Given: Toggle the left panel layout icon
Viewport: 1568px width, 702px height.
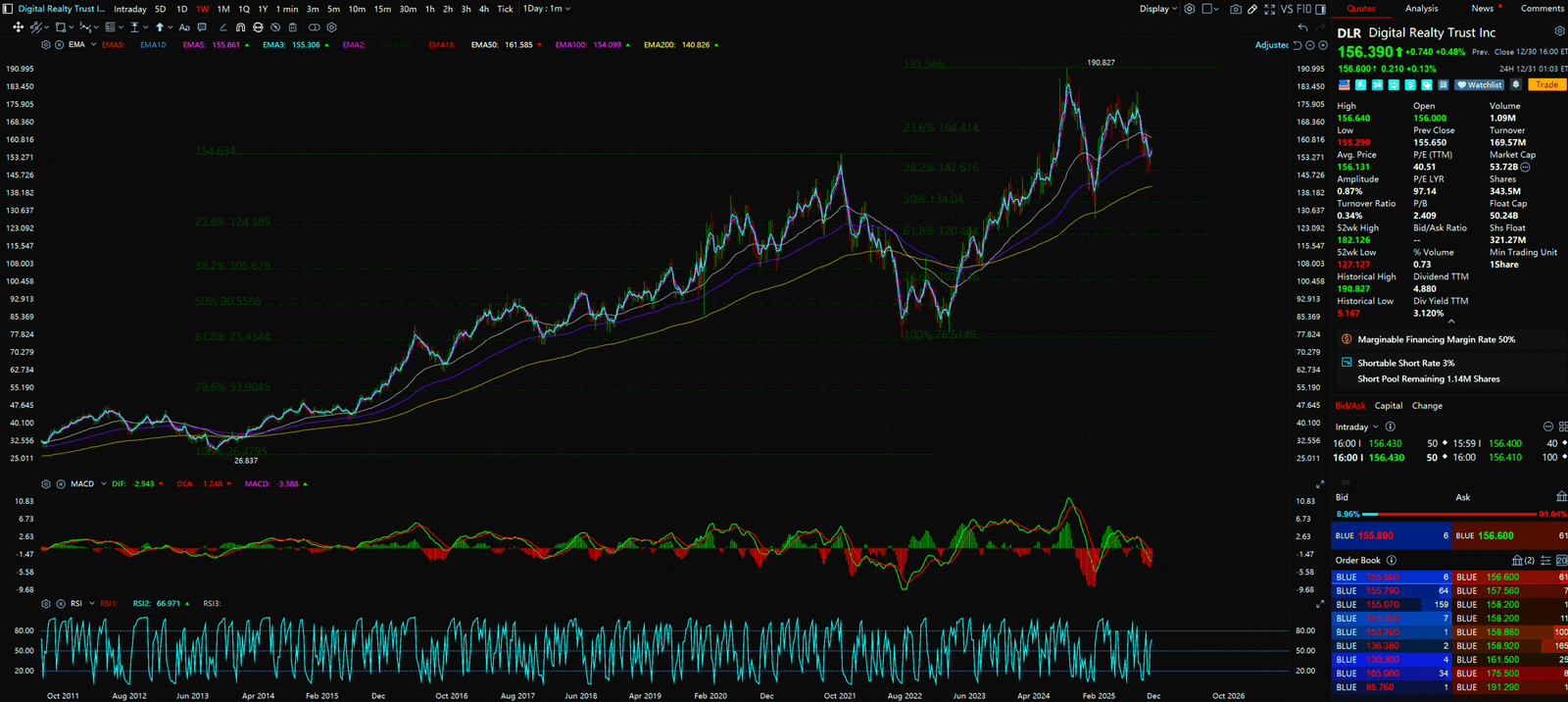Looking at the screenshot, I should [x=9, y=9].
